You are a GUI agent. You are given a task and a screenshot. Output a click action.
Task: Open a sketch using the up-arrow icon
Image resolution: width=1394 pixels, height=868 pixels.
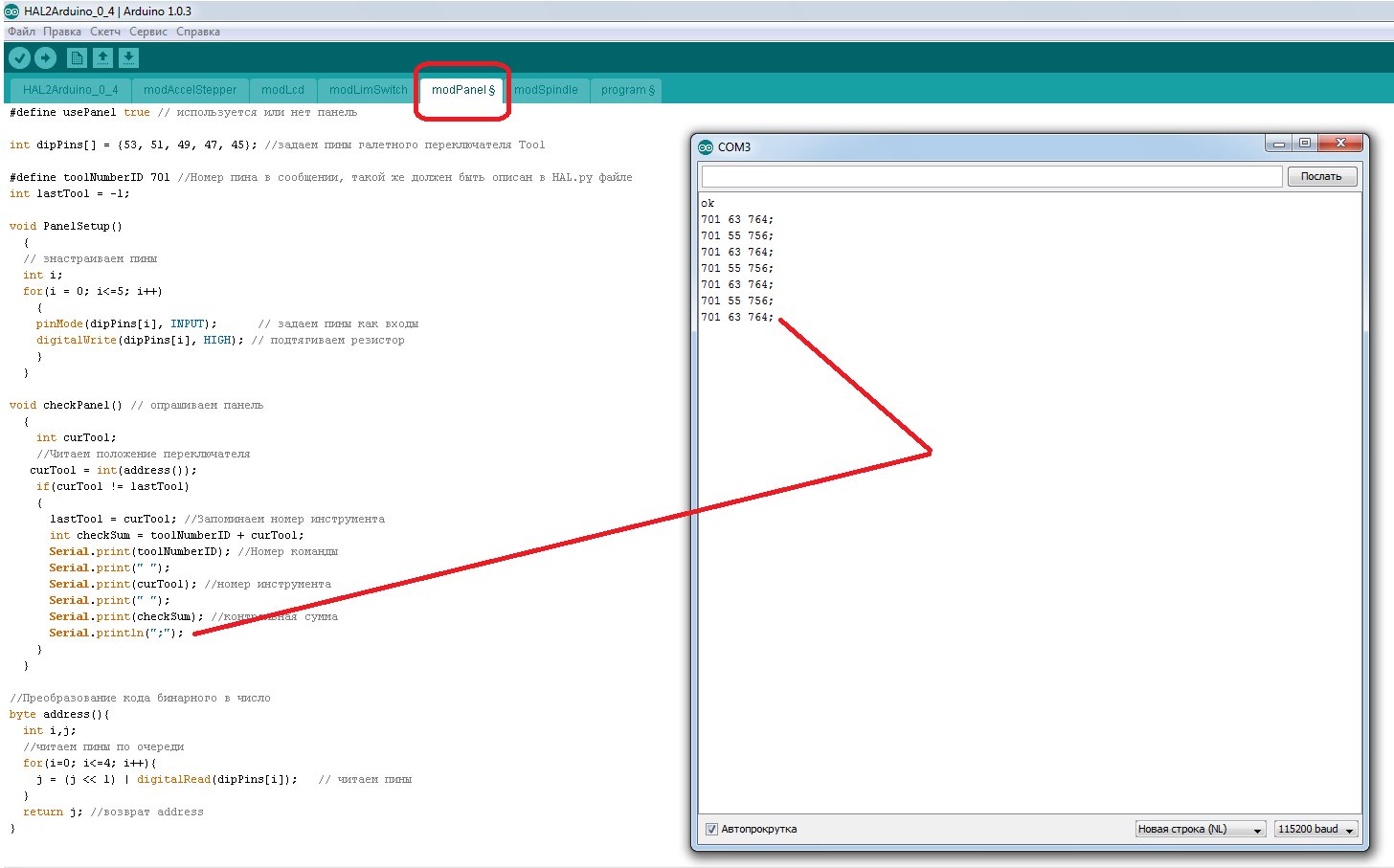tap(102, 58)
